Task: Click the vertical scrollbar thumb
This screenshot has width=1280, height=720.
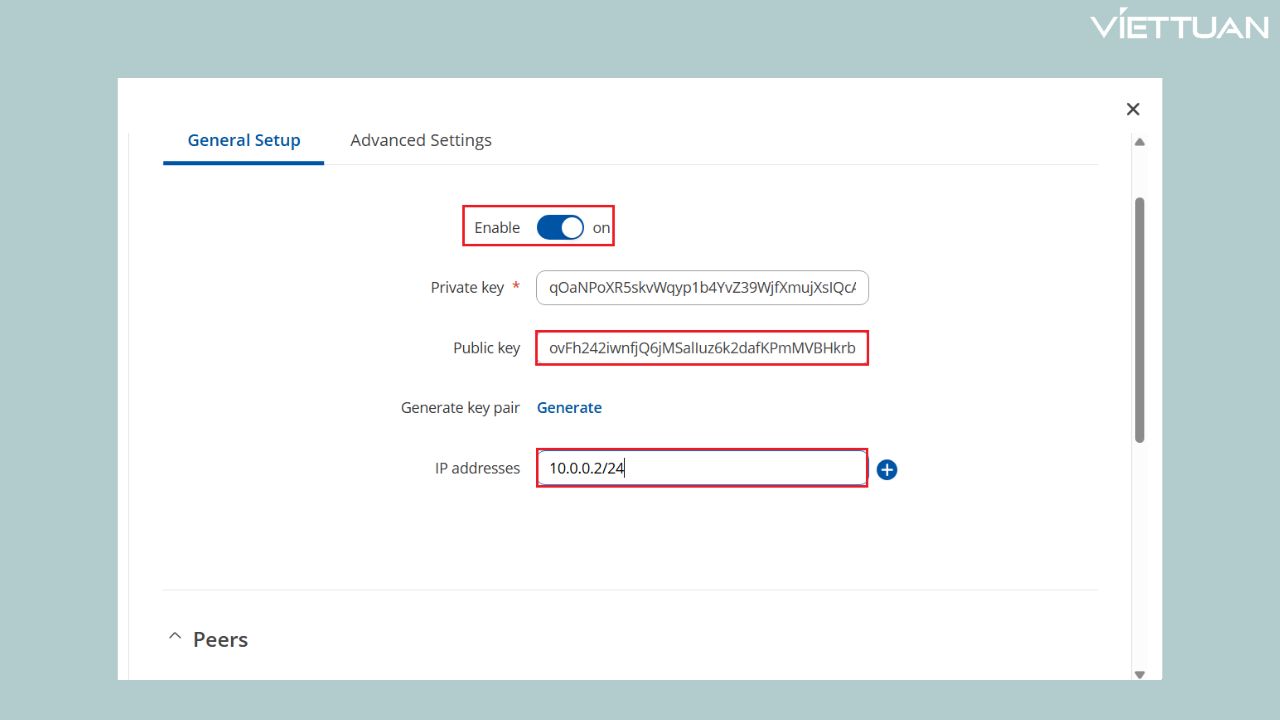Action: click(x=1139, y=320)
